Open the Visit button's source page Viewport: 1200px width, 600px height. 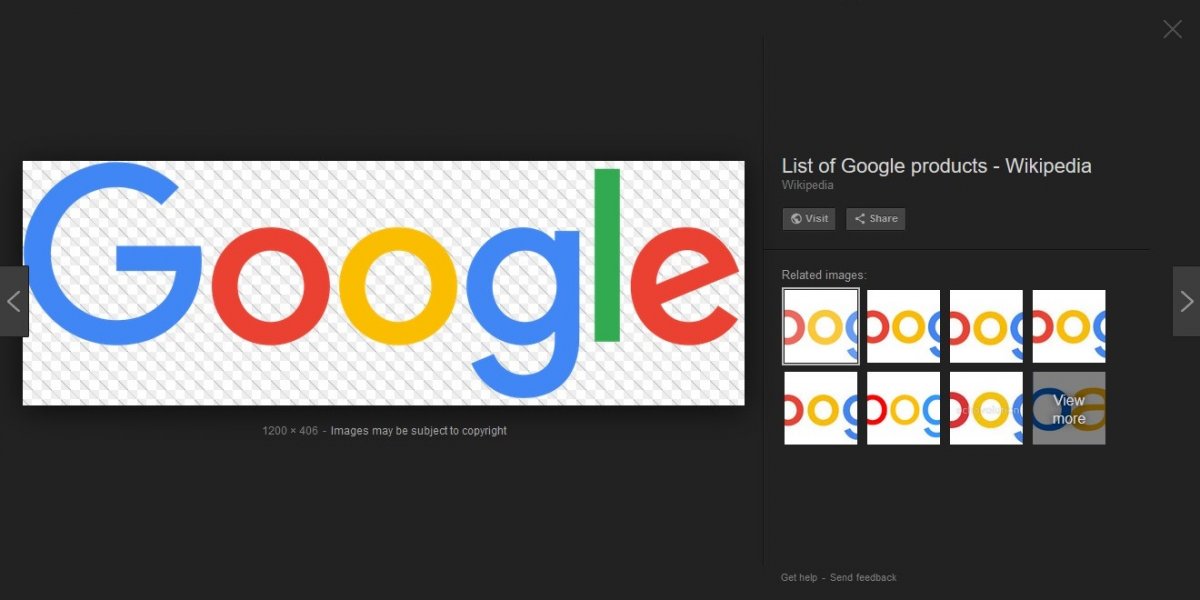[809, 219]
